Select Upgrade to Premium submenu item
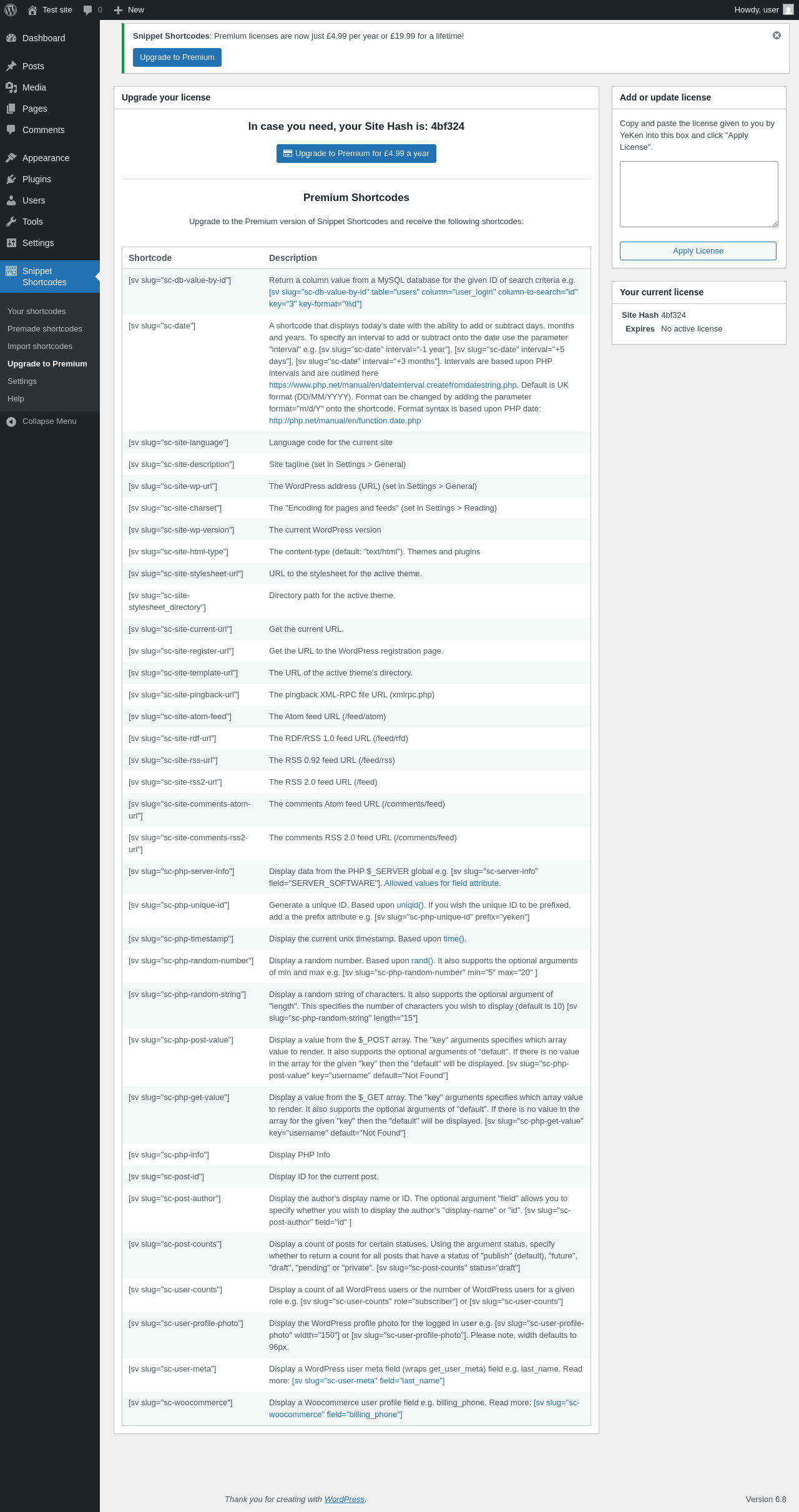Viewport: 799px width, 1512px height. (47, 364)
